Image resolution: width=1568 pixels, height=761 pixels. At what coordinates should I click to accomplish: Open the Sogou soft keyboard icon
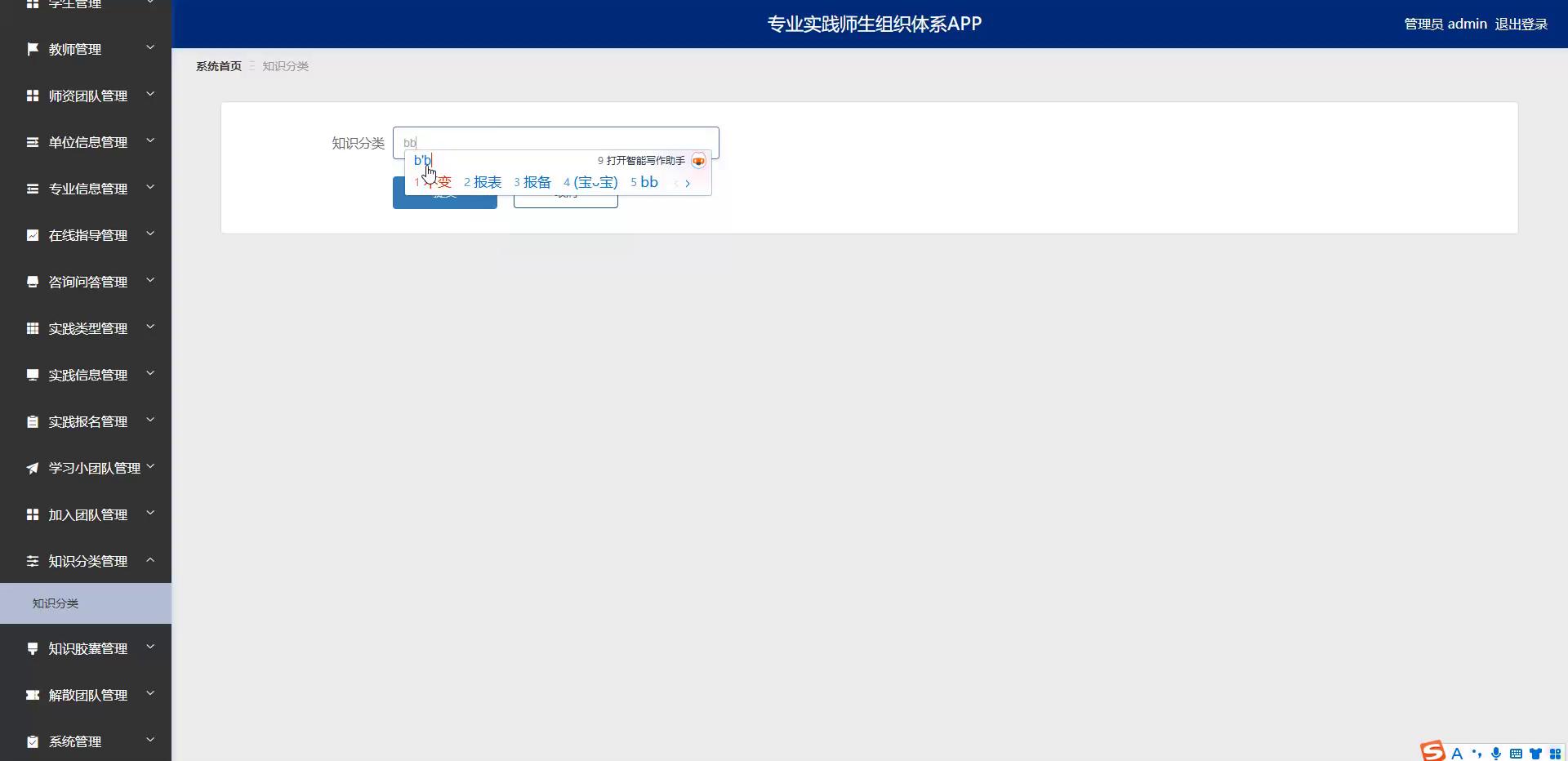coord(1516,754)
